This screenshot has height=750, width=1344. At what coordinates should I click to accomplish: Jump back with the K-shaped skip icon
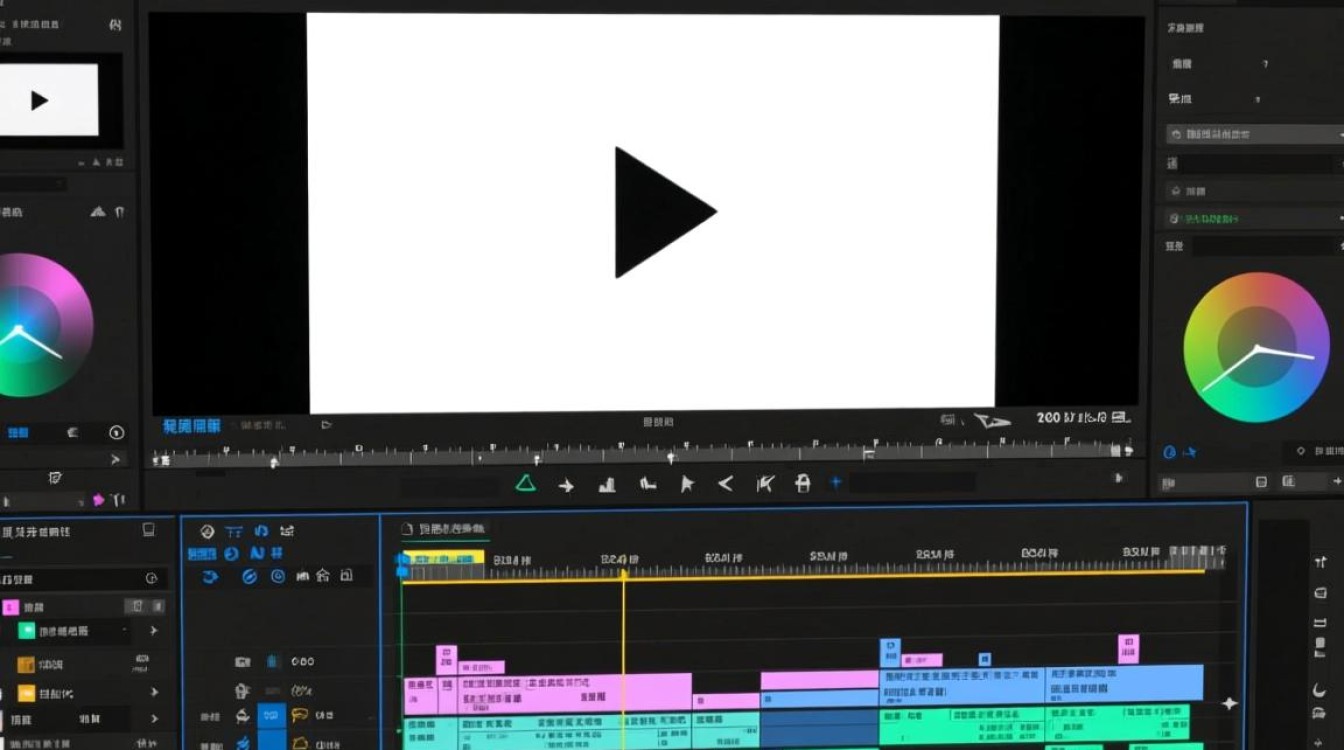(765, 484)
